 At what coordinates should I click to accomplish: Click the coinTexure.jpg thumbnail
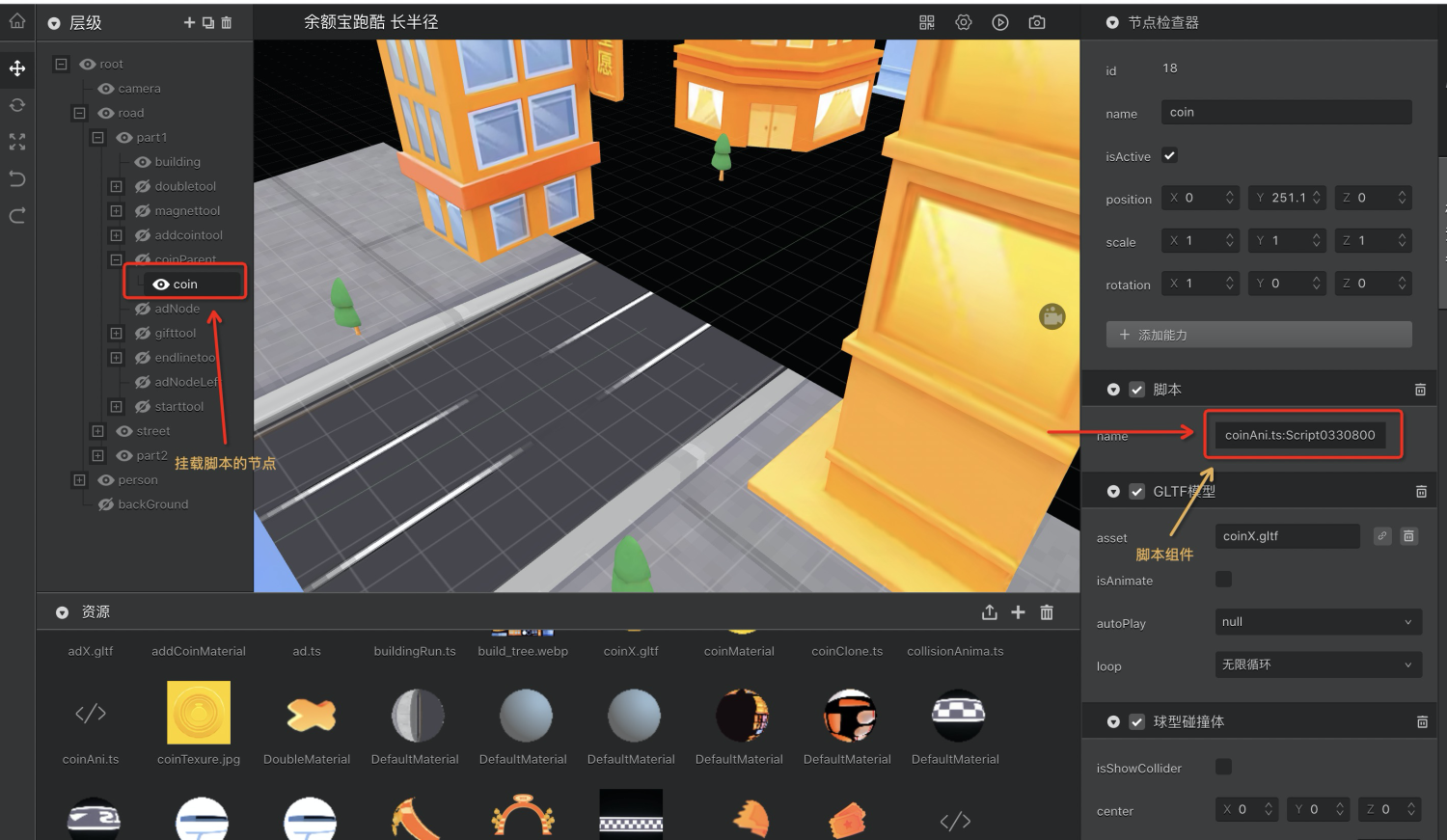tap(199, 713)
